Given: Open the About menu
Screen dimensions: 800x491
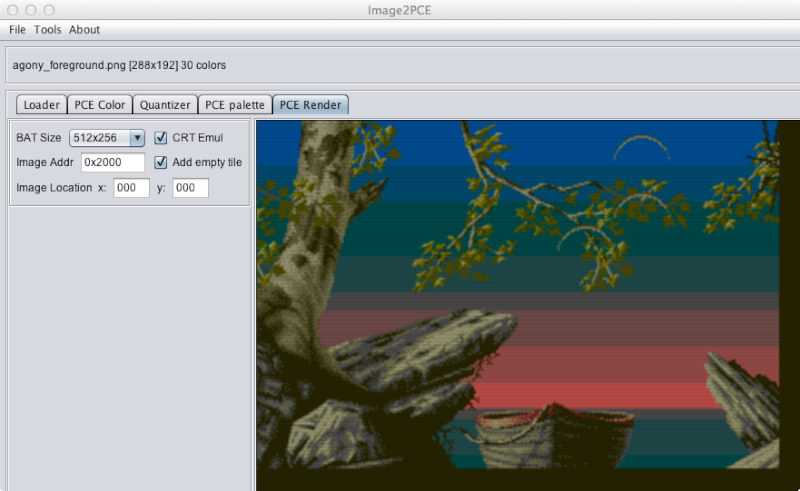Looking at the screenshot, I should pyautogui.click(x=85, y=30).
